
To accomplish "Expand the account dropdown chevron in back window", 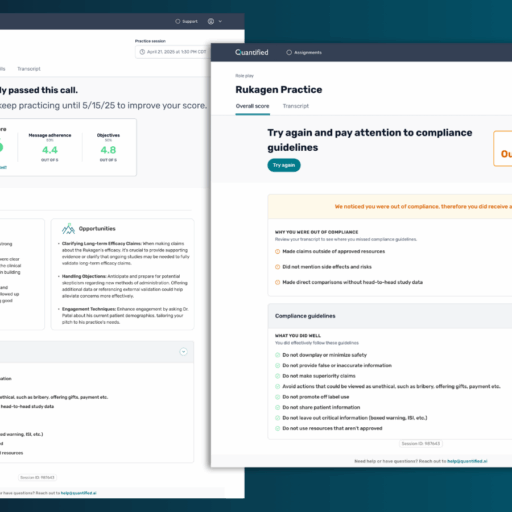I will point(220,21).
